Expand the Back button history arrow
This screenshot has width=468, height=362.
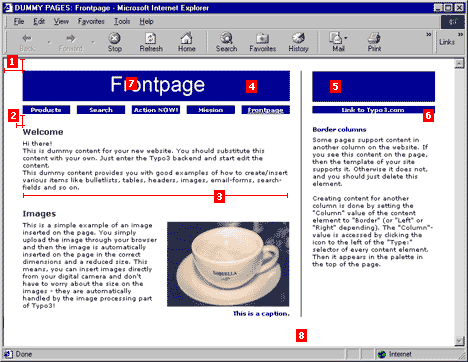[x=49, y=42]
